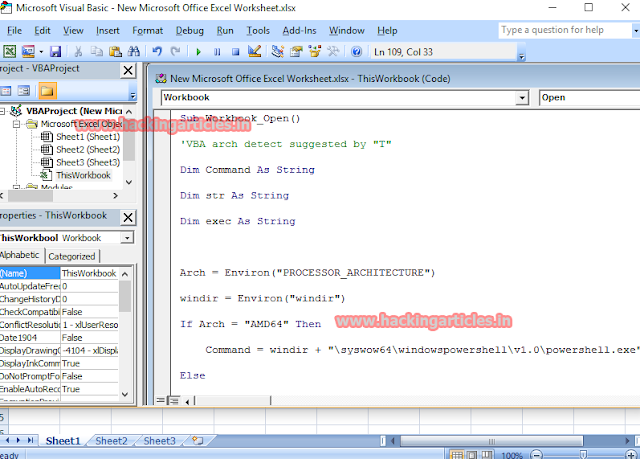
Task: Switch to the Sheet2 tab in Excel
Action: click(111, 441)
